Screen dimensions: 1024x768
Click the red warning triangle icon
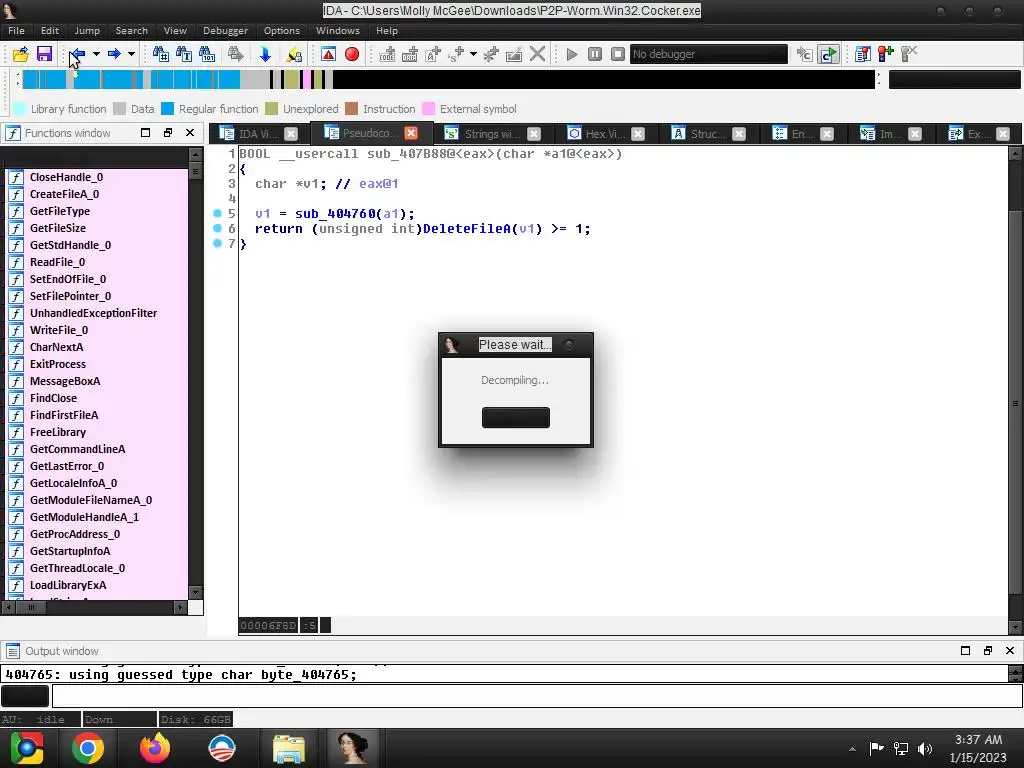click(328, 54)
